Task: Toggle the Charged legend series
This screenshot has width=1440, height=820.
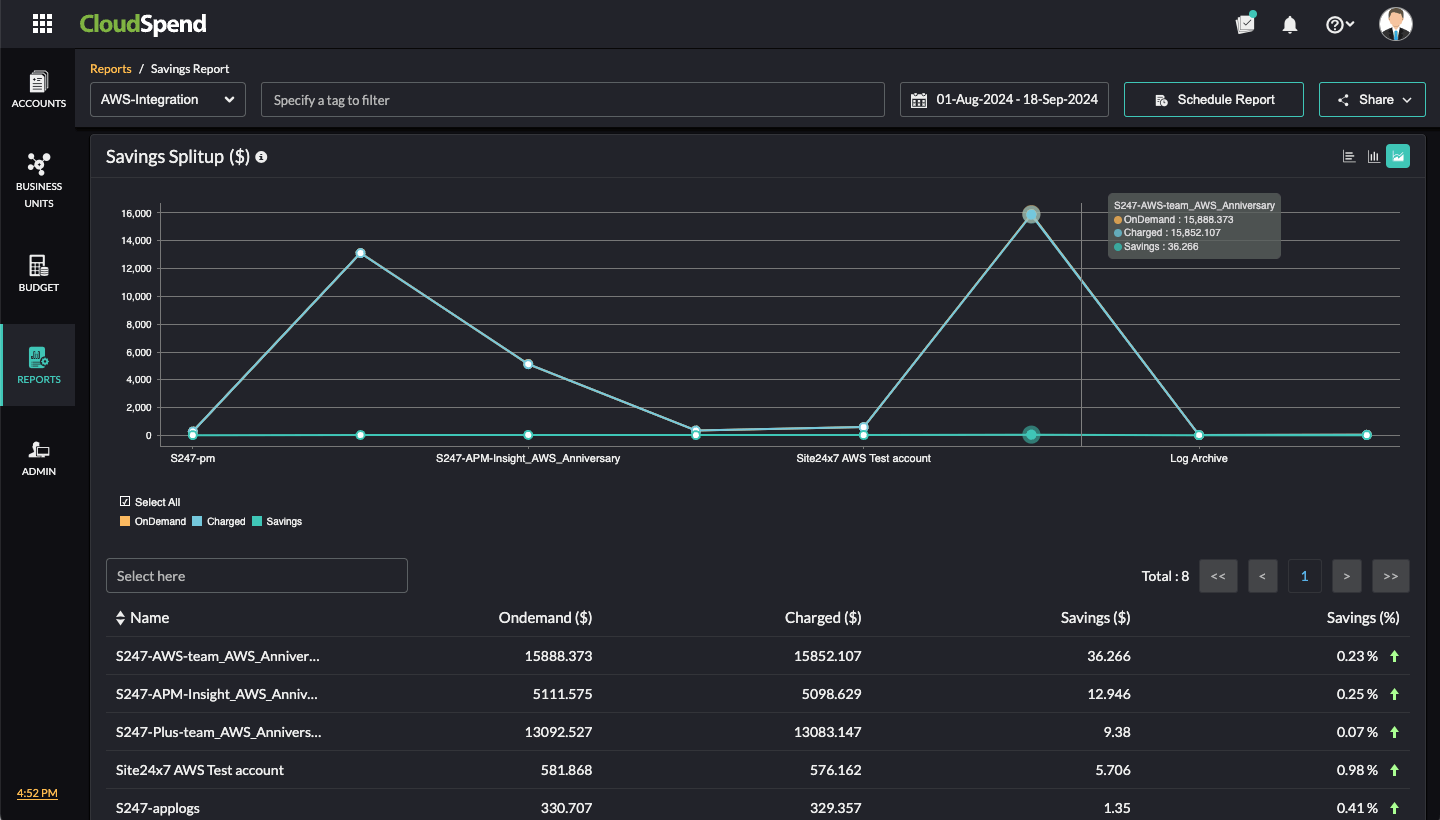Action: 219,522
